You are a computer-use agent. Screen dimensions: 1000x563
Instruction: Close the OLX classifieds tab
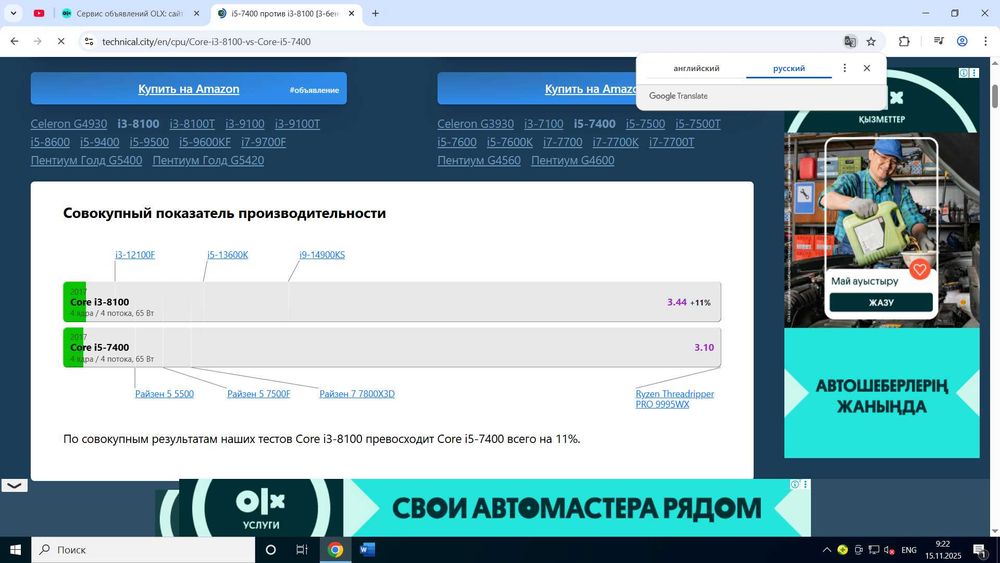[196, 13]
